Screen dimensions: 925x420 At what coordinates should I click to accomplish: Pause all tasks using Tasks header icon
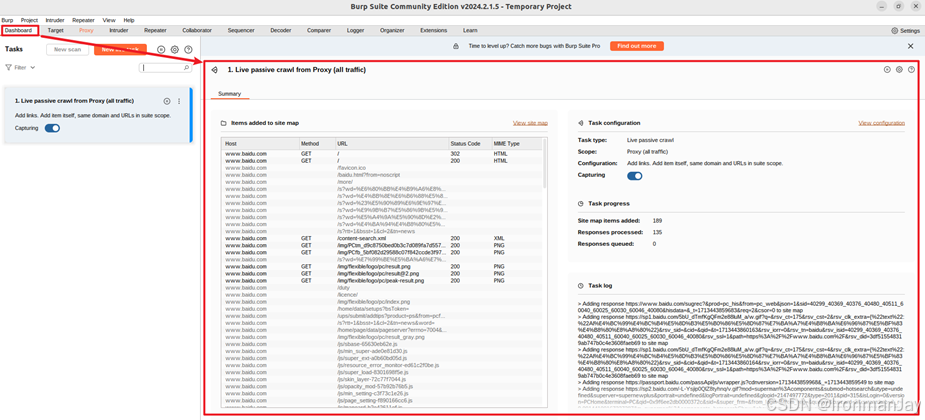[161, 50]
